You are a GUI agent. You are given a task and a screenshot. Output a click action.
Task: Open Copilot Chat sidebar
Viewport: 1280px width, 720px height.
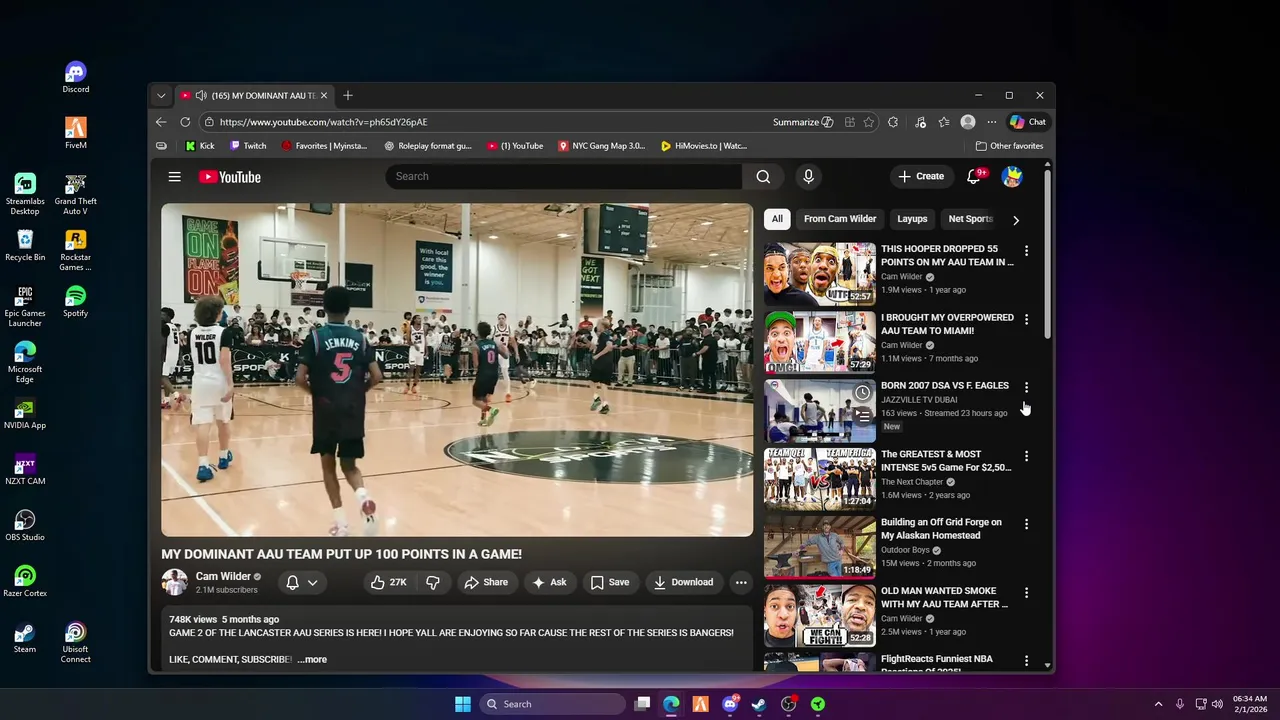[x=1028, y=122]
